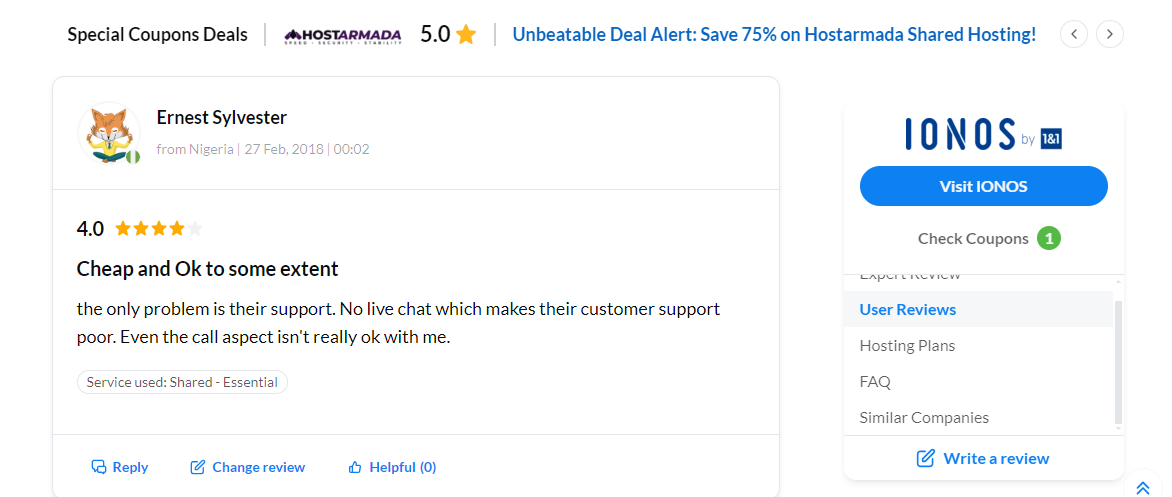1172x497 pixels.
Task: Click the scroll-to-top double chevron icon
Action: (x=1143, y=488)
